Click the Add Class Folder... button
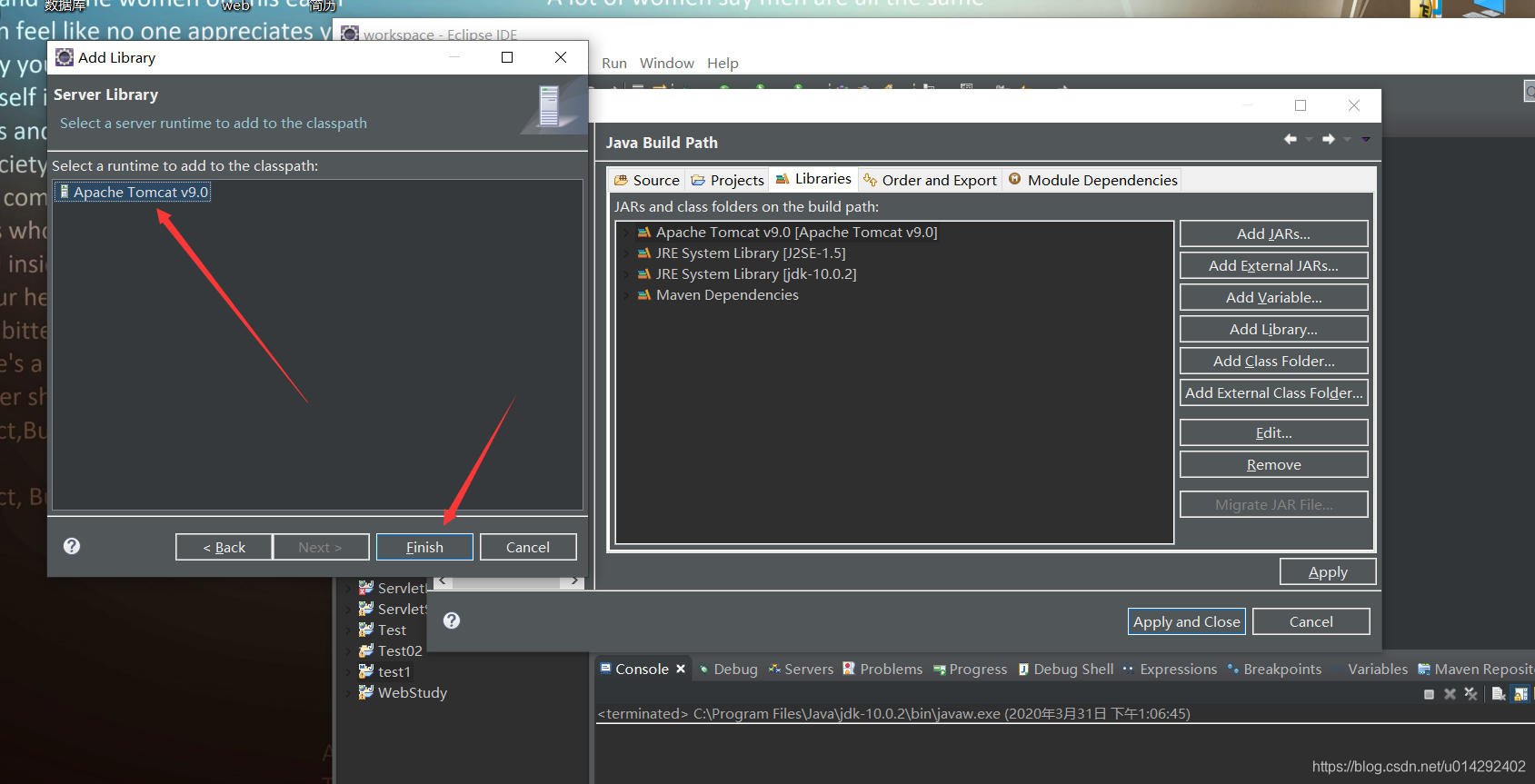This screenshot has height=784, width=1535. pyautogui.click(x=1273, y=361)
